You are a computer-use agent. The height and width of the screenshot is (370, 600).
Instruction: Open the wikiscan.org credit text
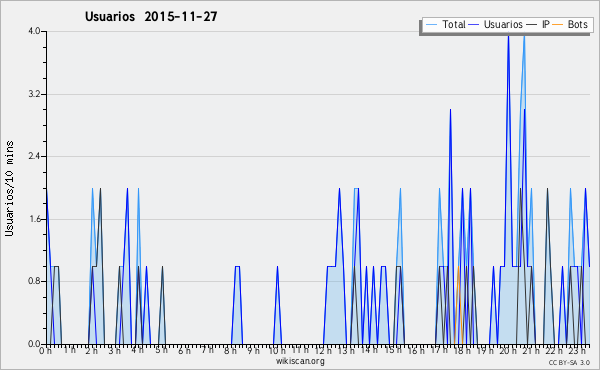click(300, 361)
